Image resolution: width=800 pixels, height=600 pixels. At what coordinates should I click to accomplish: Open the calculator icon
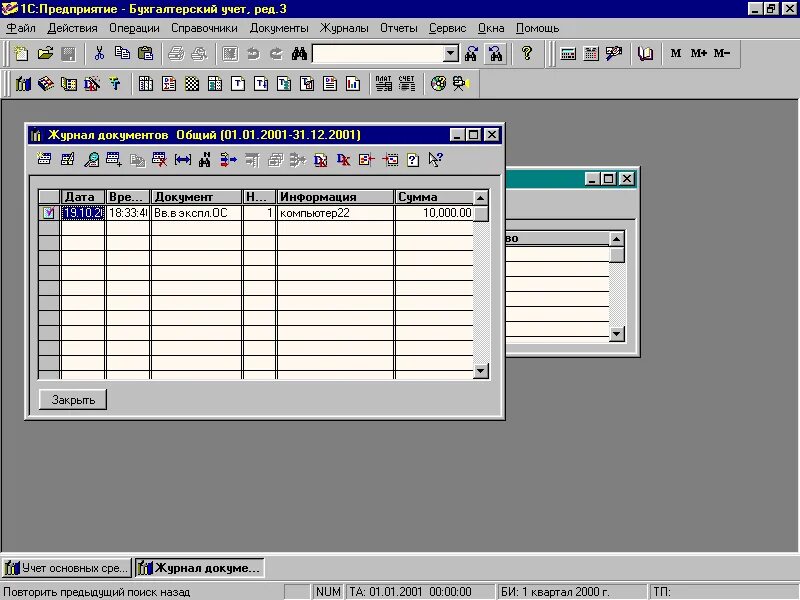pyautogui.click(x=568, y=54)
